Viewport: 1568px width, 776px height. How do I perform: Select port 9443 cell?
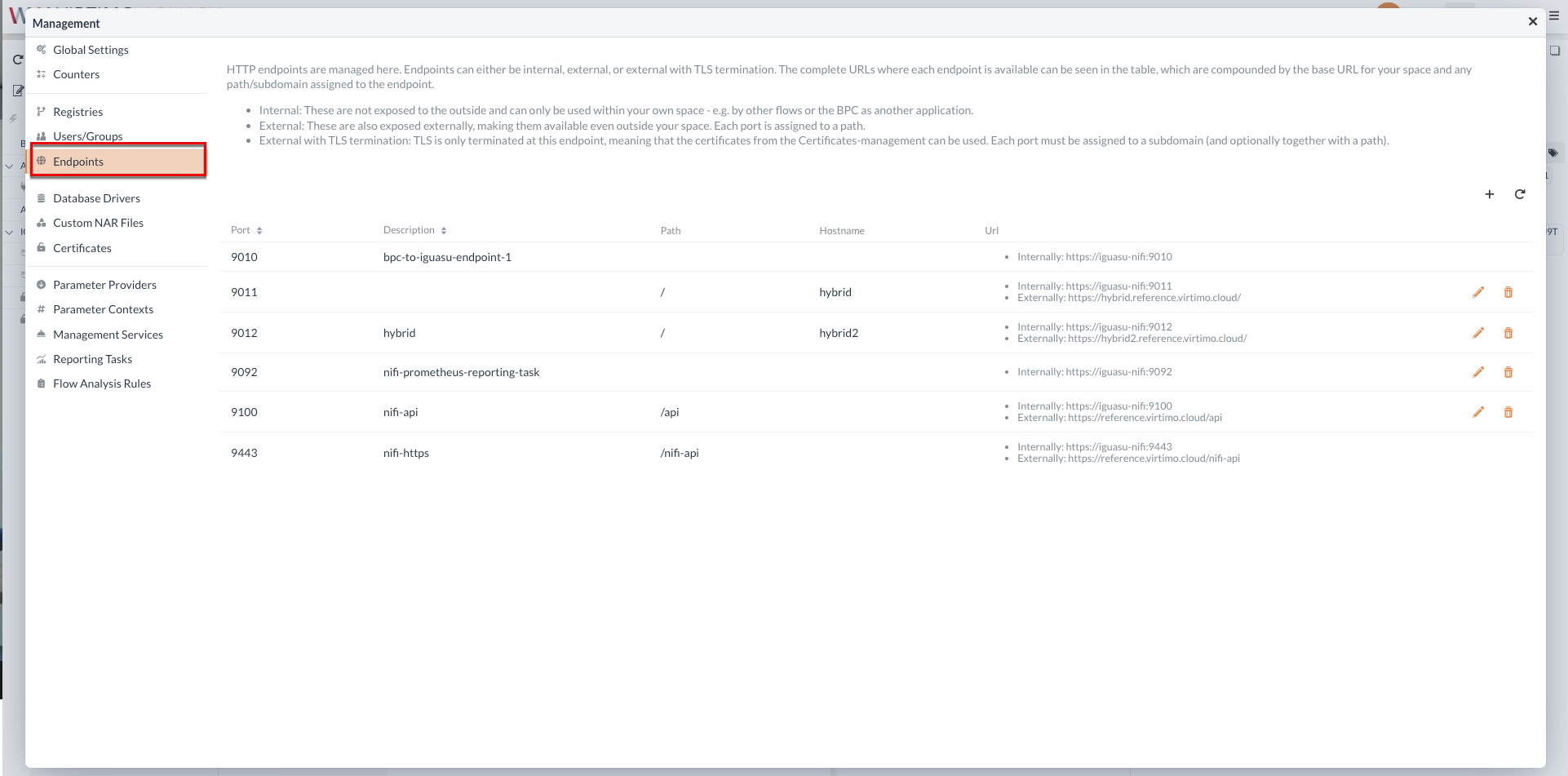point(244,453)
